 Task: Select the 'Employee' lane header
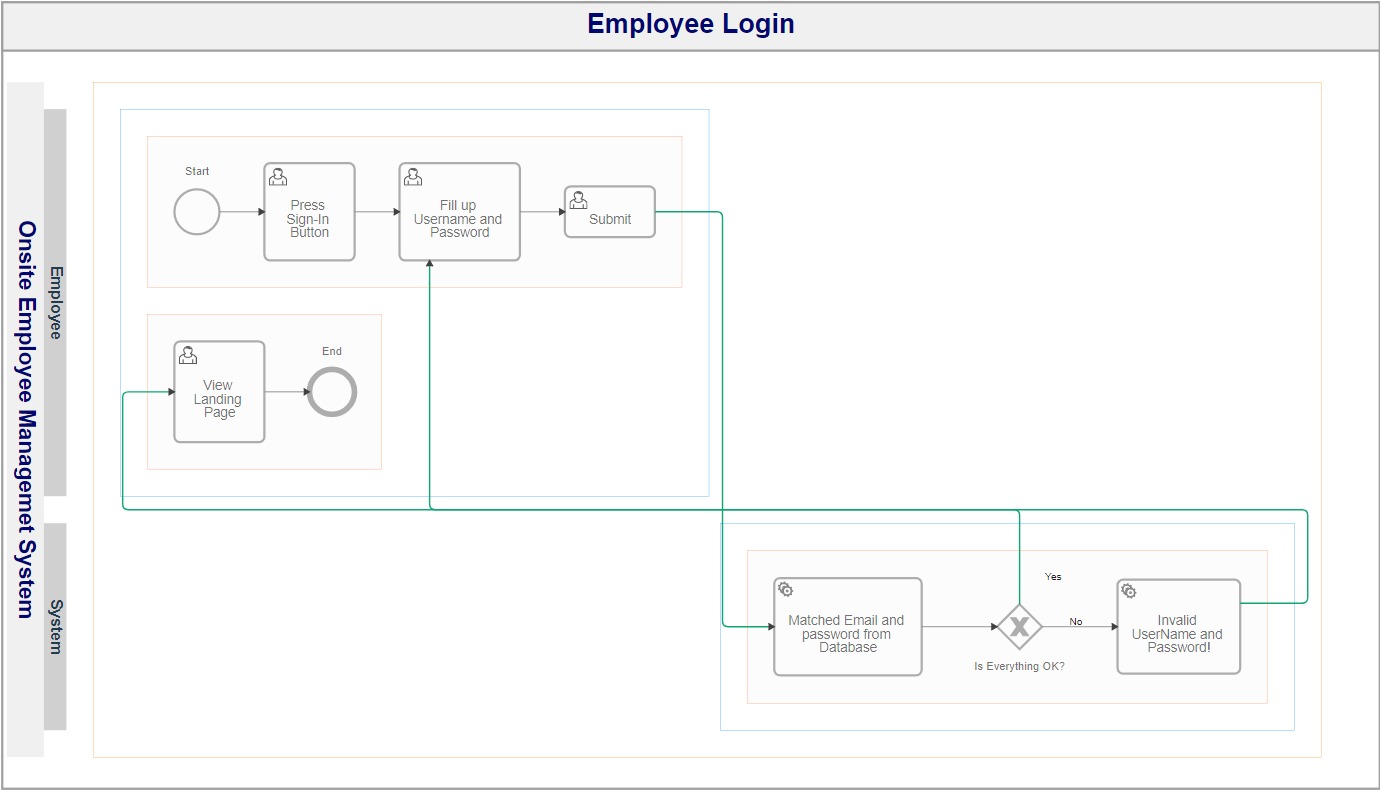[x=56, y=302]
